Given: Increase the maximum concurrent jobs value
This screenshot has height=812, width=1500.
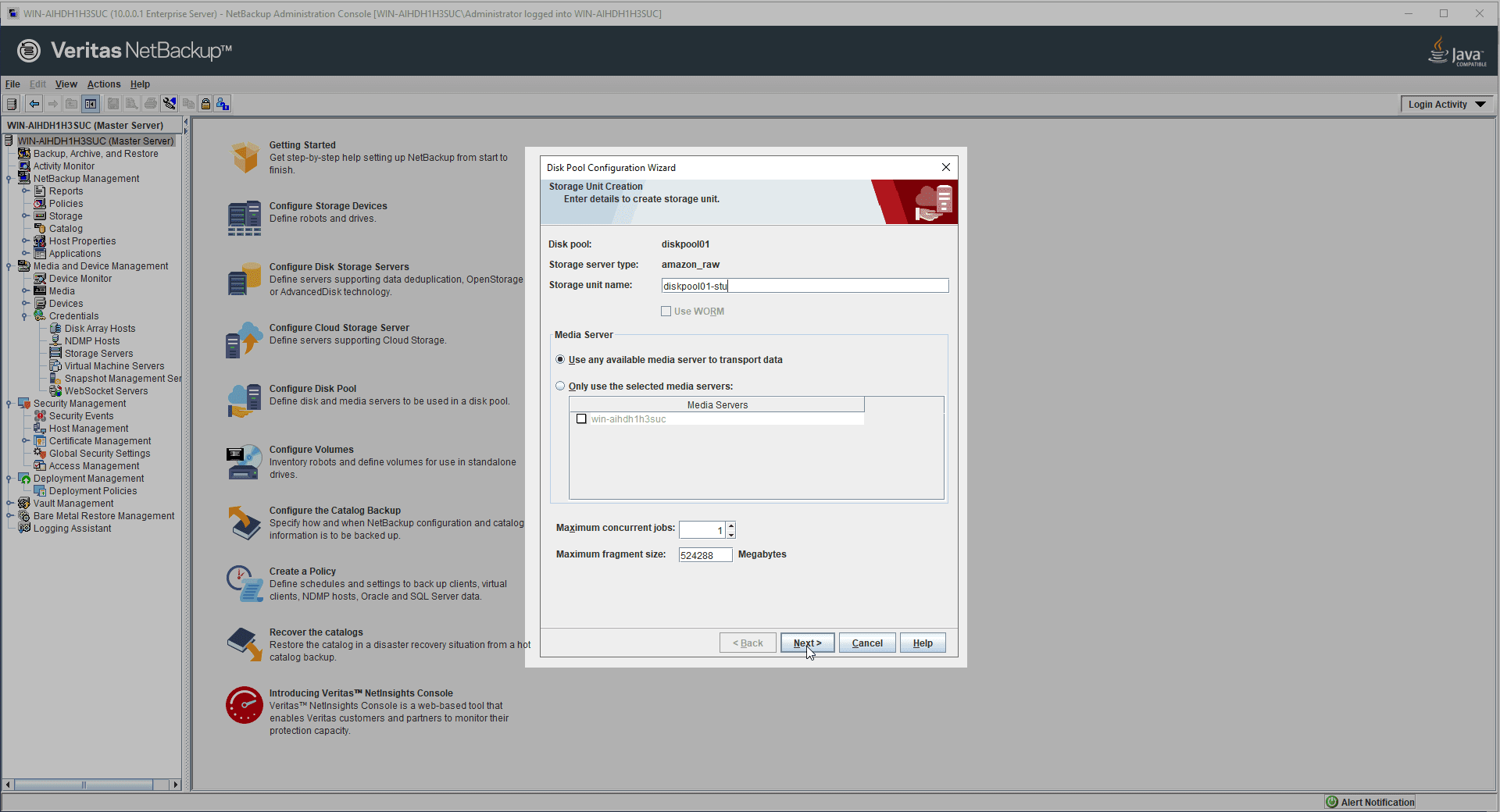Looking at the screenshot, I should [x=731, y=525].
